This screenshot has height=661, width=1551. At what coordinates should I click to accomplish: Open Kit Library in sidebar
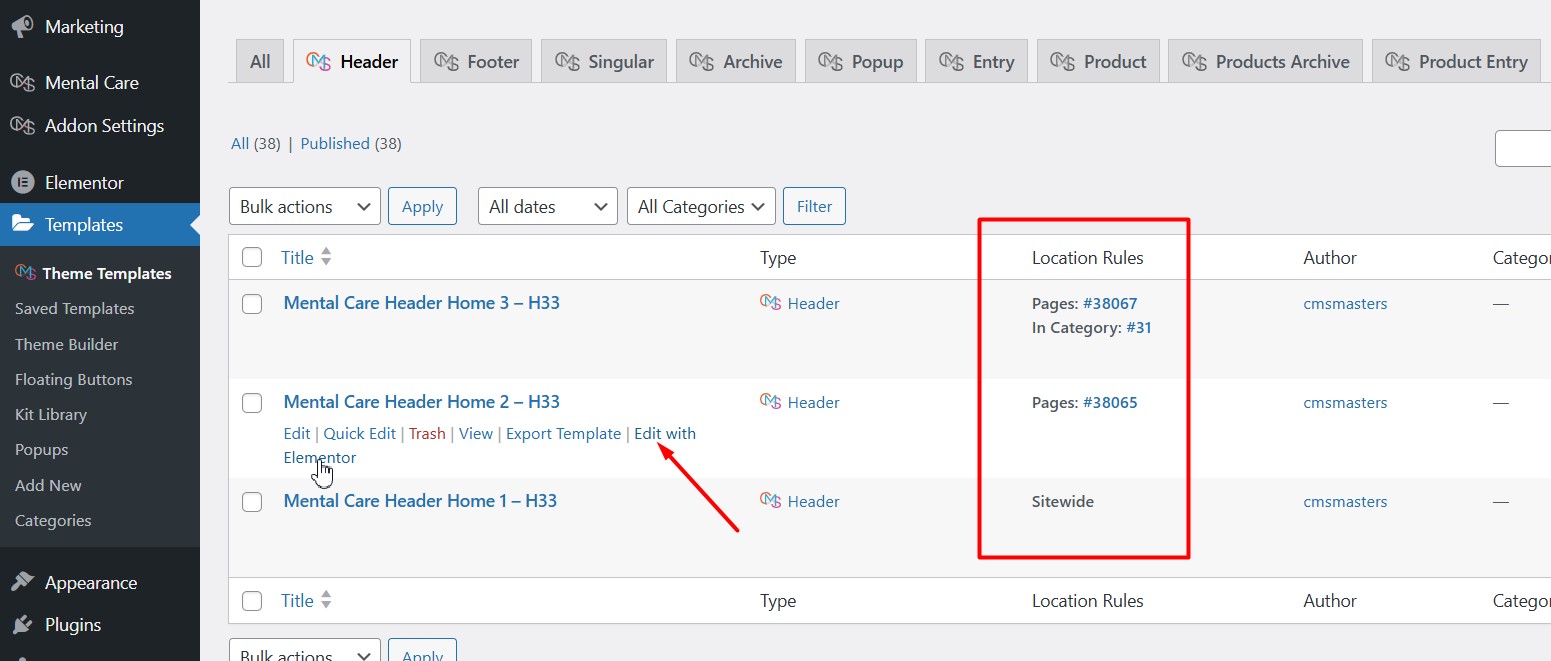51,414
